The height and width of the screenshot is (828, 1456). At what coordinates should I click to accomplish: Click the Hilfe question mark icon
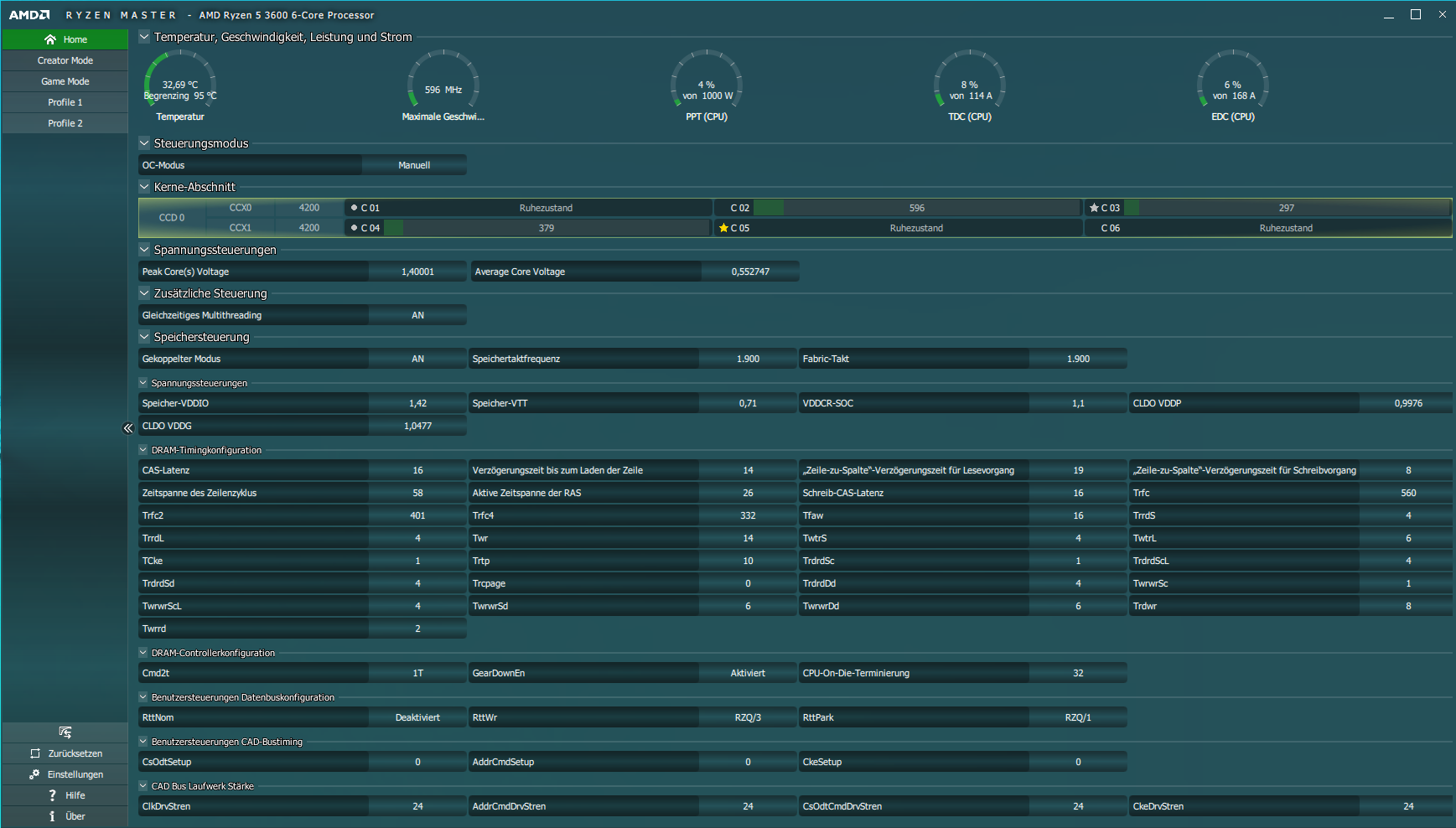pyautogui.click(x=52, y=795)
